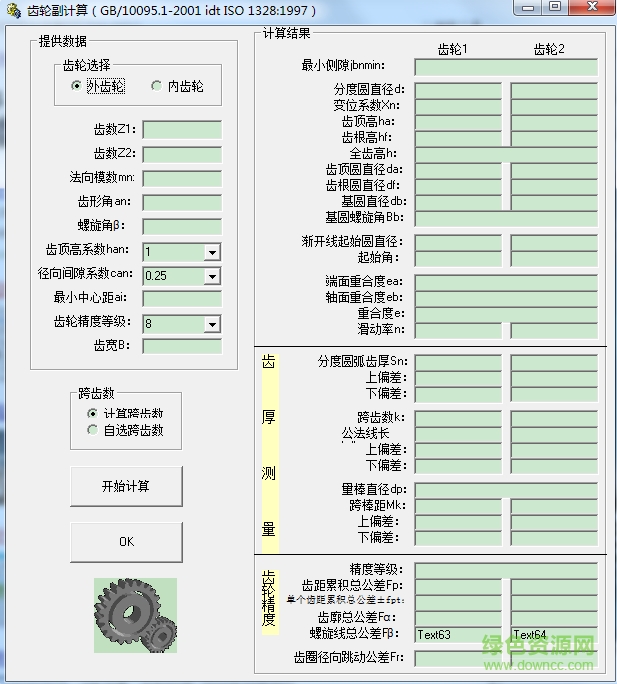Click the OK button
Screen dimensions: 617x684
tap(126, 542)
